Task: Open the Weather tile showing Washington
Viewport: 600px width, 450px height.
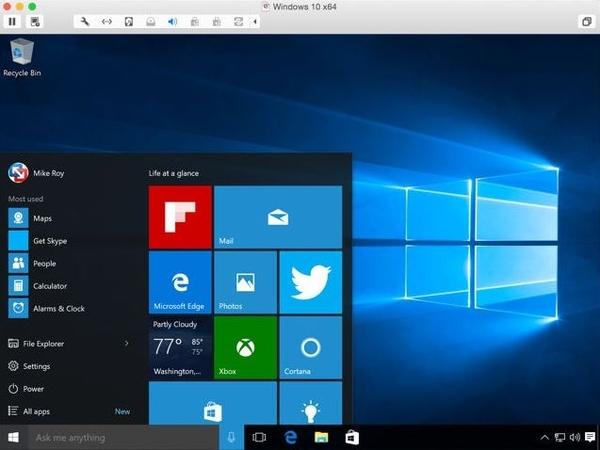Action: point(180,347)
